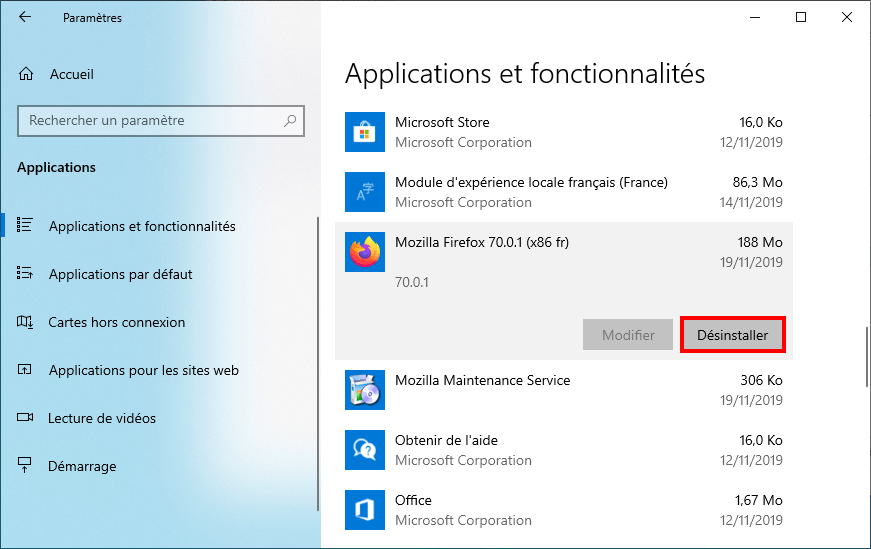871x549 pixels.
Task: Select the Mozilla Maintenance Service icon
Action: pos(364,390)
